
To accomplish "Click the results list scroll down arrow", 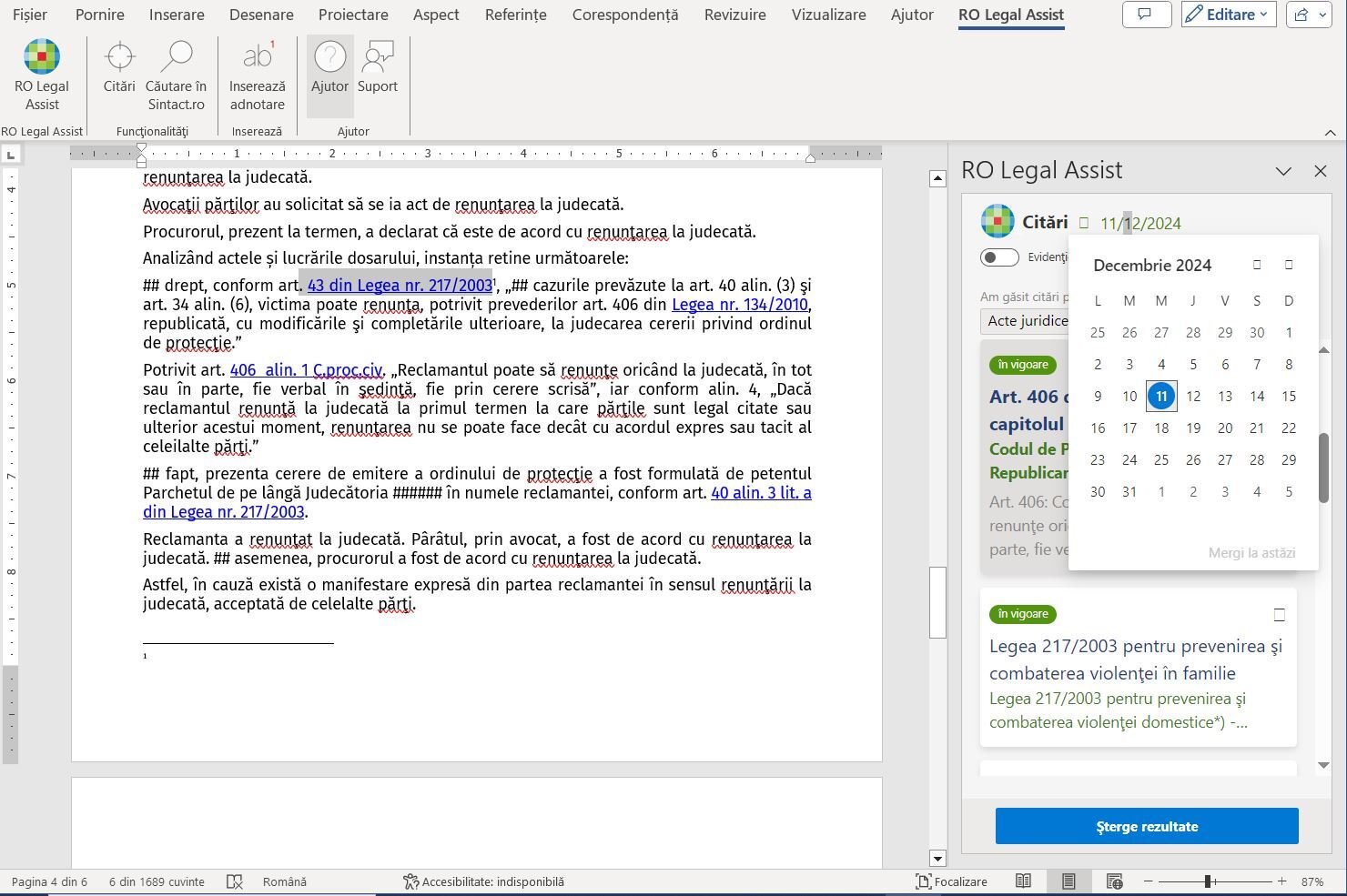I will point(1323,766).
